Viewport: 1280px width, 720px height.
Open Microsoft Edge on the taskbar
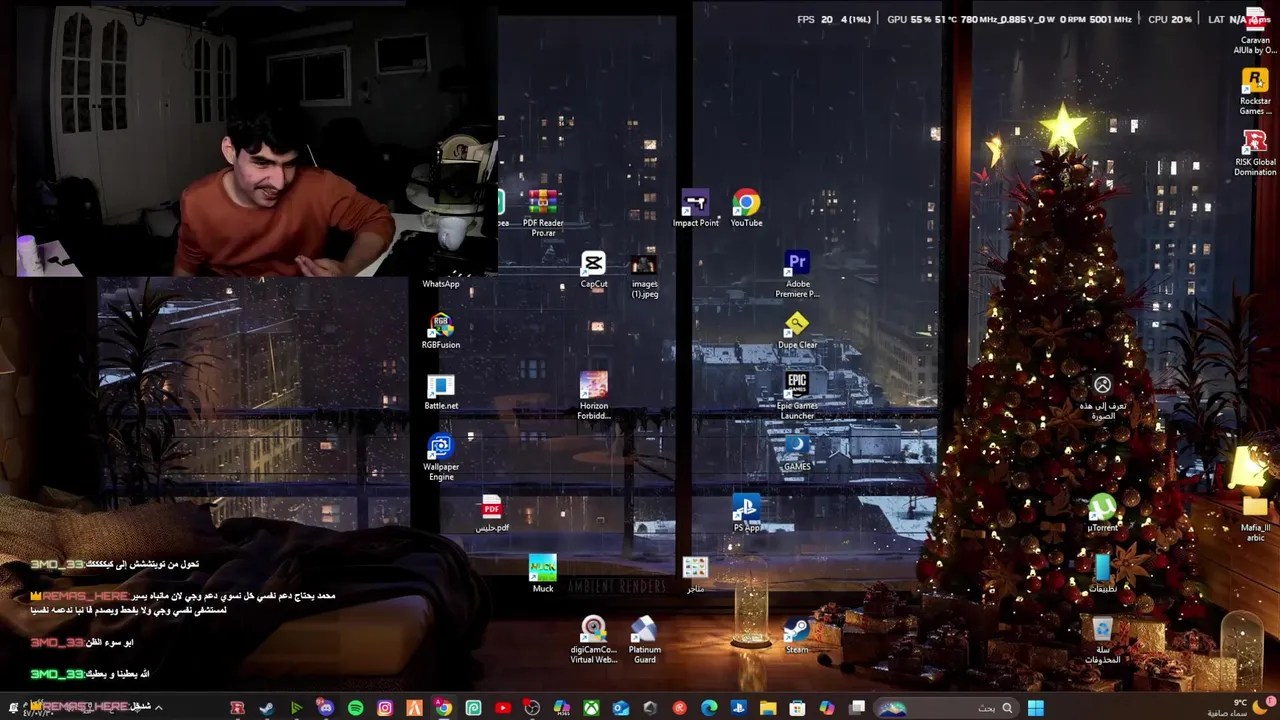click(709, 708)
